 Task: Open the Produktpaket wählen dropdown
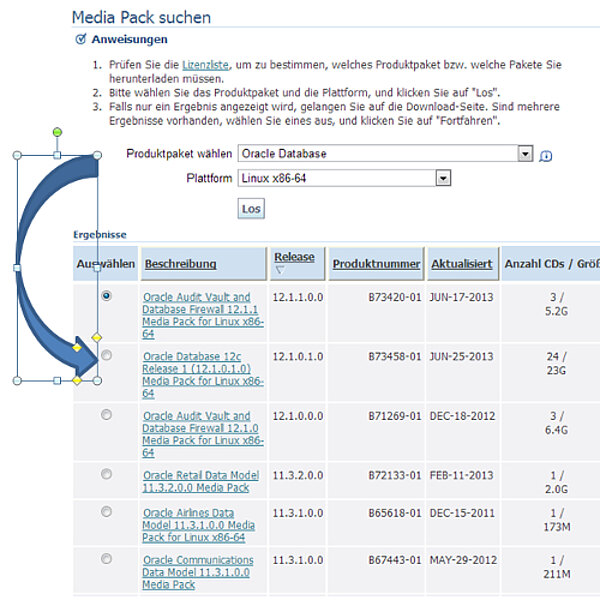point(525,154)
